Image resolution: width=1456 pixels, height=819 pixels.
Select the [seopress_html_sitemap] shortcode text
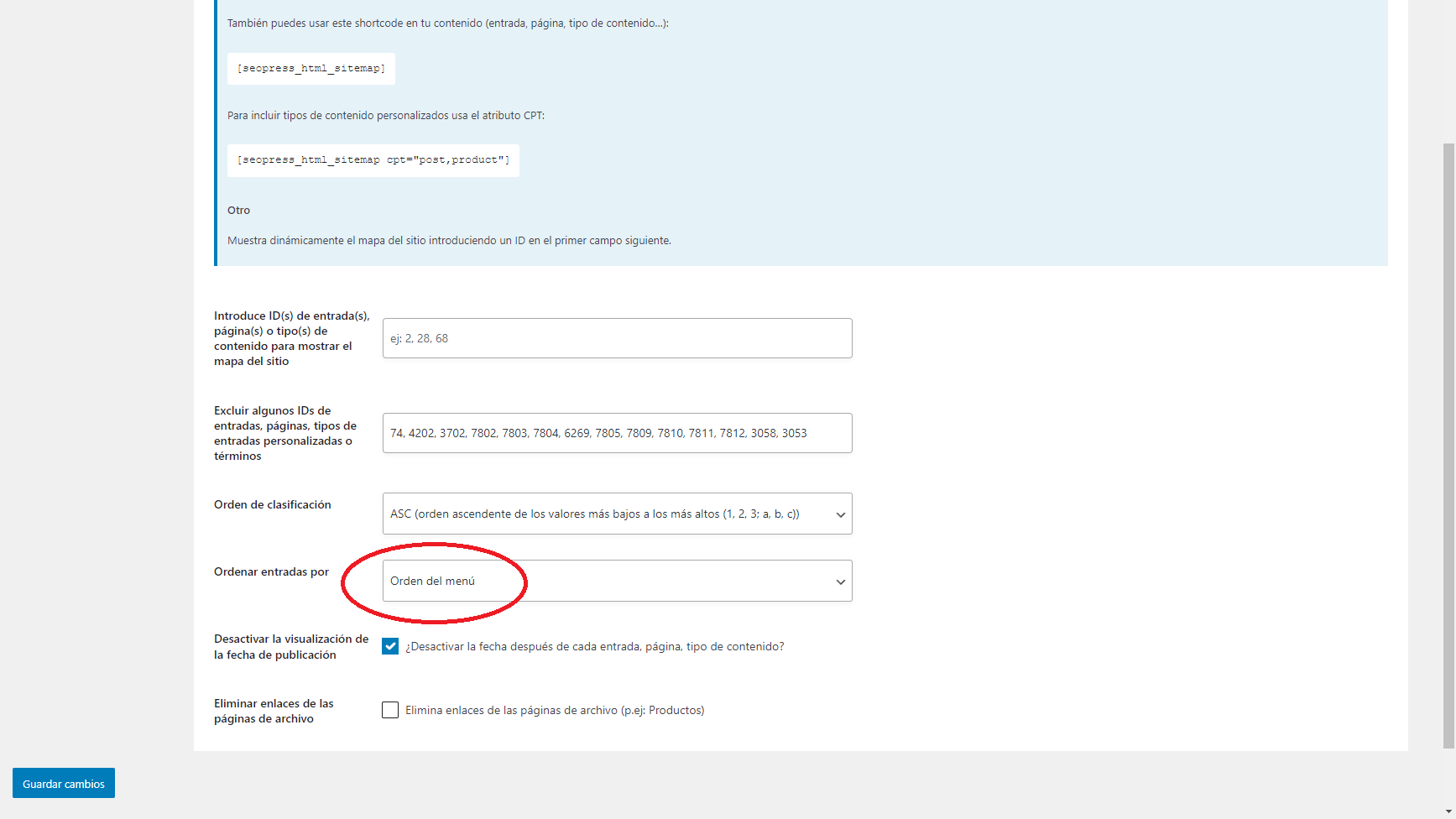coord(311,69)
